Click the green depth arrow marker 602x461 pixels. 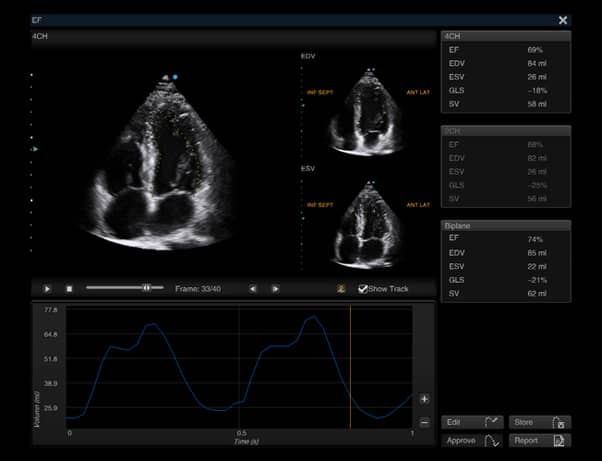click(x=35, y=149)
